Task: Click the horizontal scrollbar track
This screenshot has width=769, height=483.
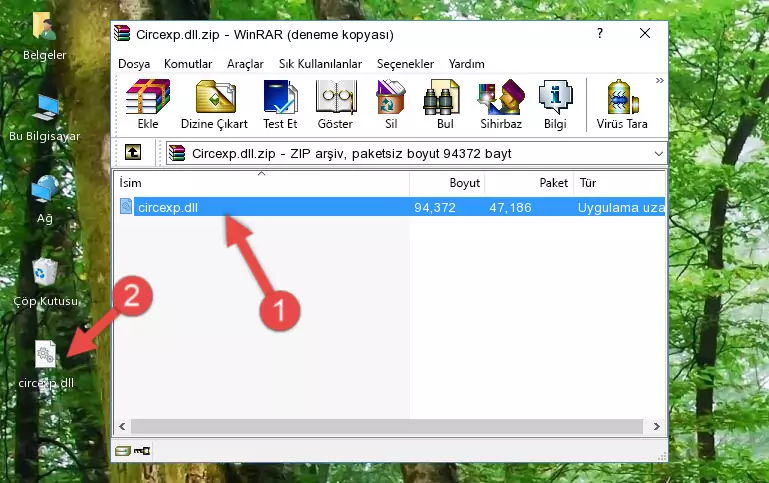Action: [386, 426]
